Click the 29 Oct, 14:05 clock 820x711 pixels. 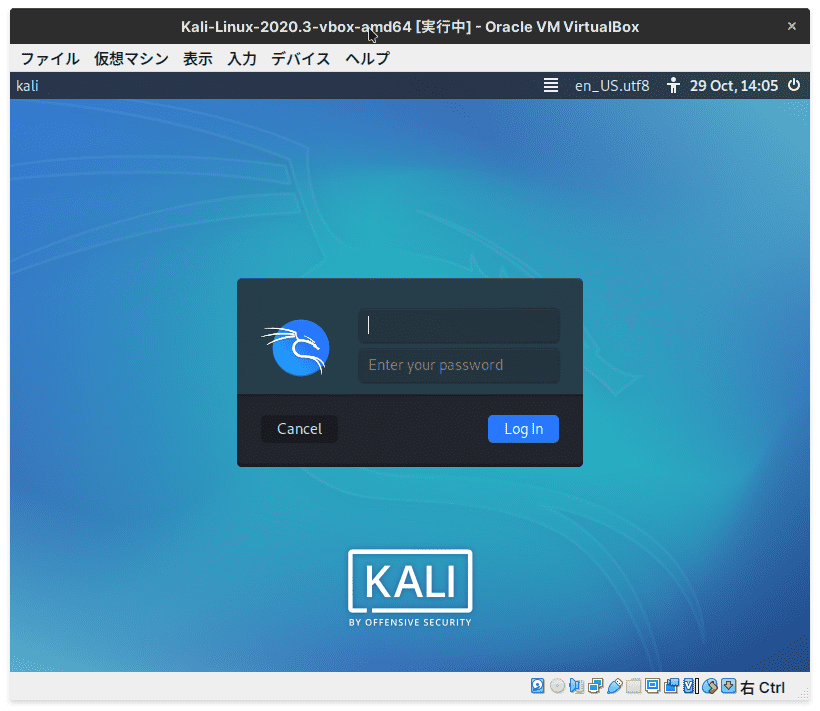(x=734, y=85)
